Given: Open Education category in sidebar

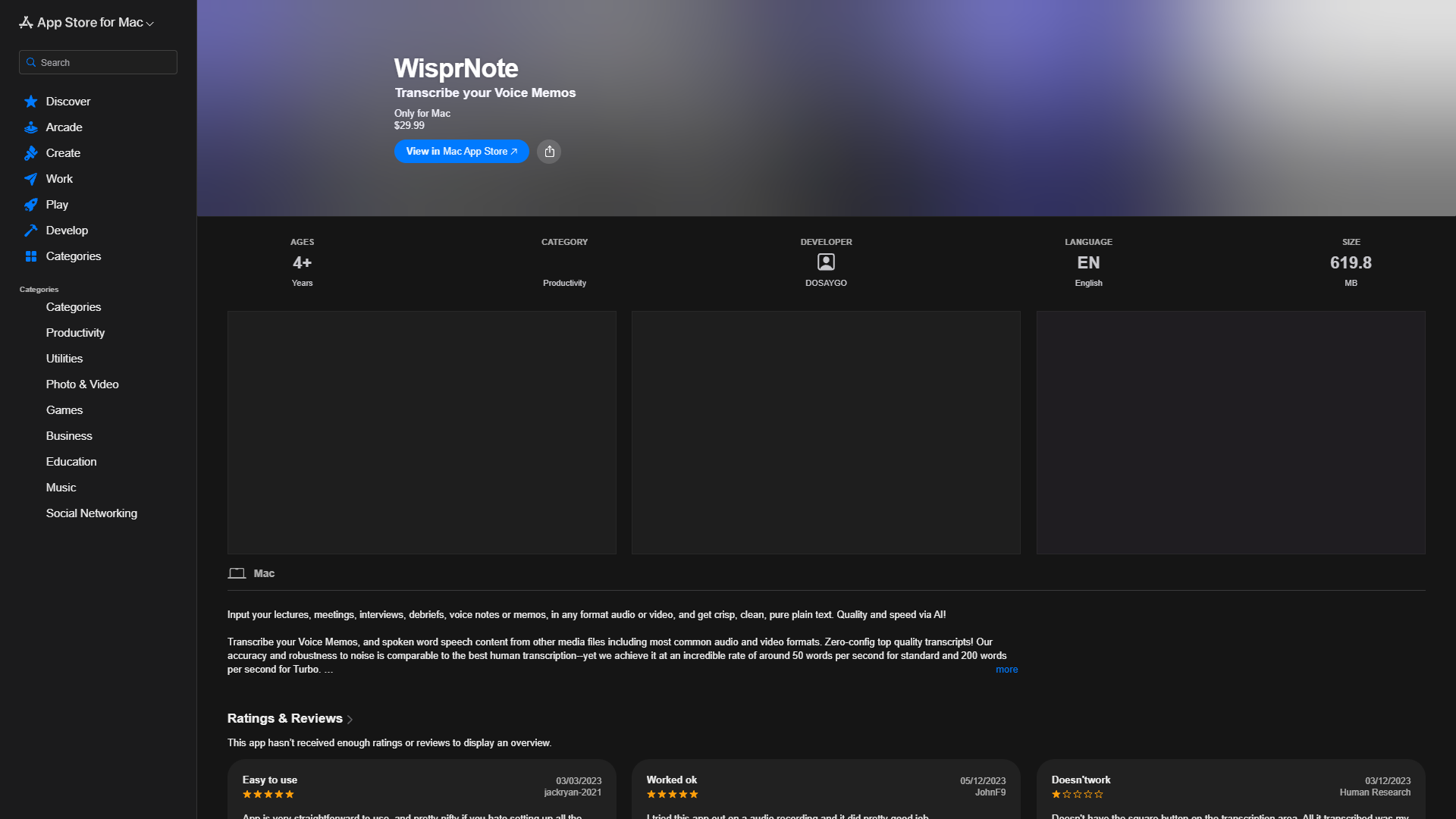Looking at the screenshot, I should click(x=71, y=462).
